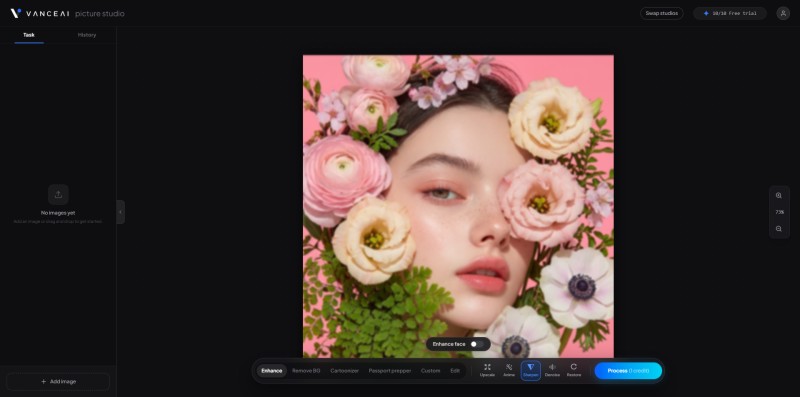This screenshot has width=800, height=397.
Task: Toggle the Enhance face switch
Action: (477, 344)
